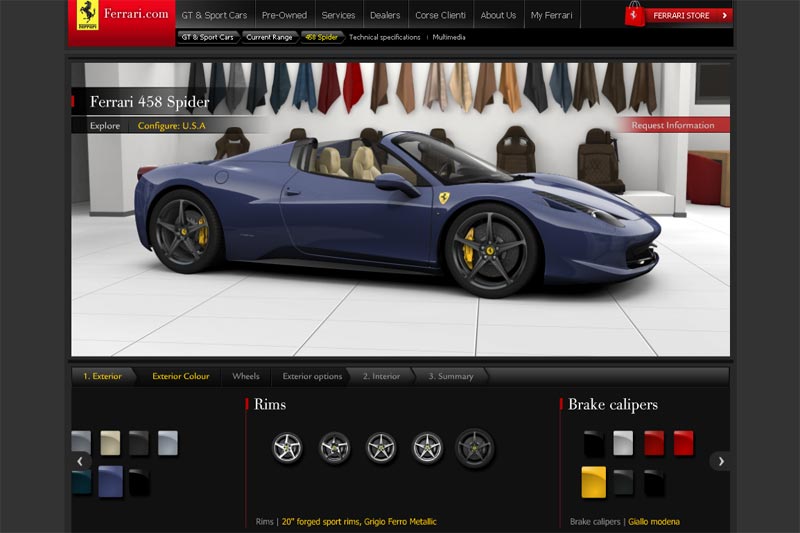Click the Ferrari Store button
The image size is (800, 533).
[687, 15]
